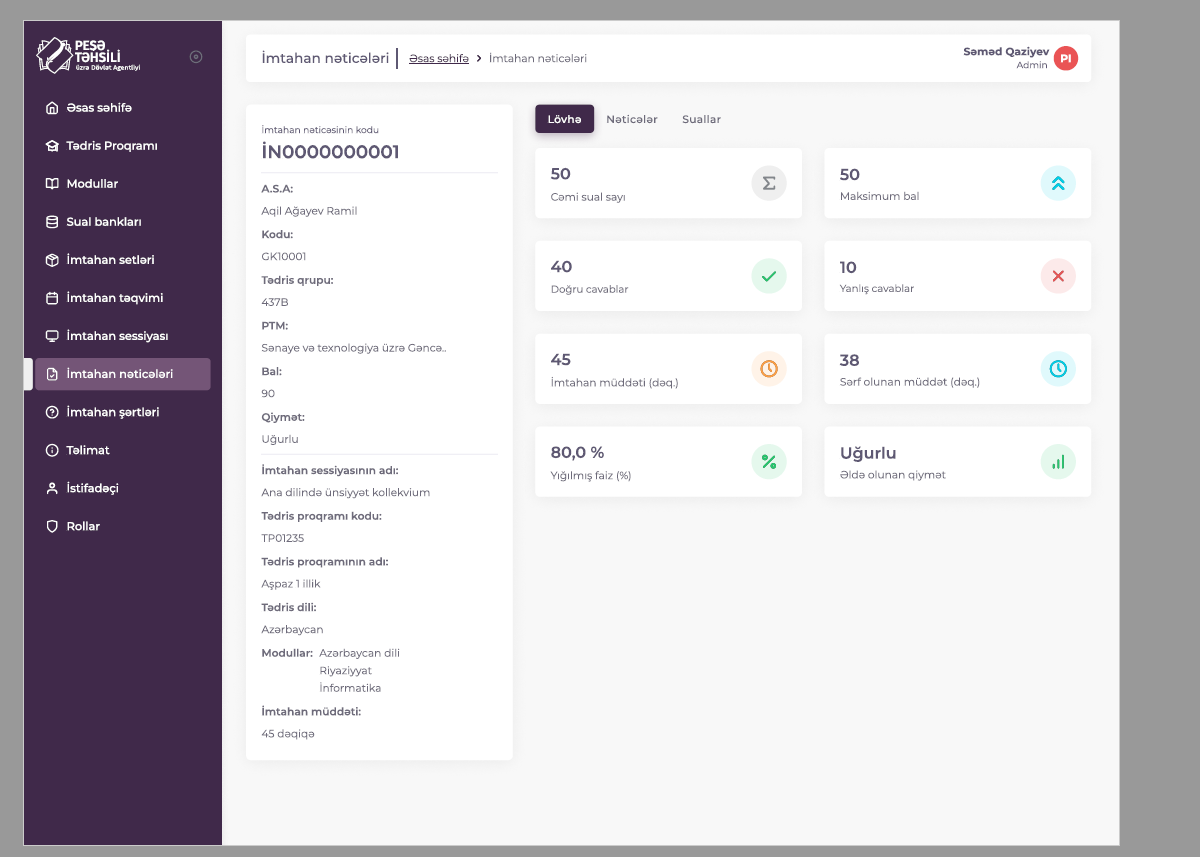Click graduation cap icon for Tədris Proqramı

[52, 146]
